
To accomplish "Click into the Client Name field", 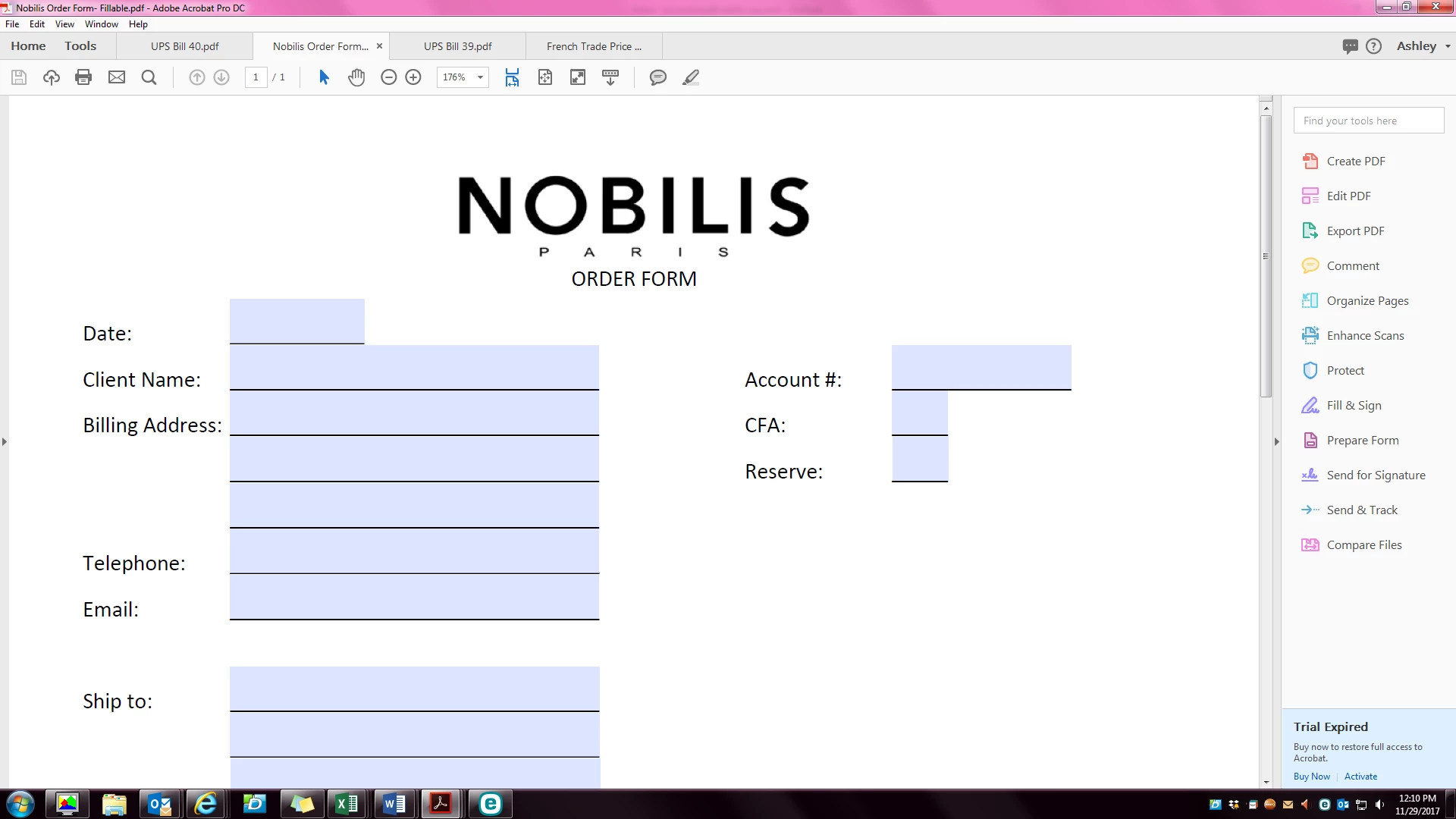I will [414, 369].
